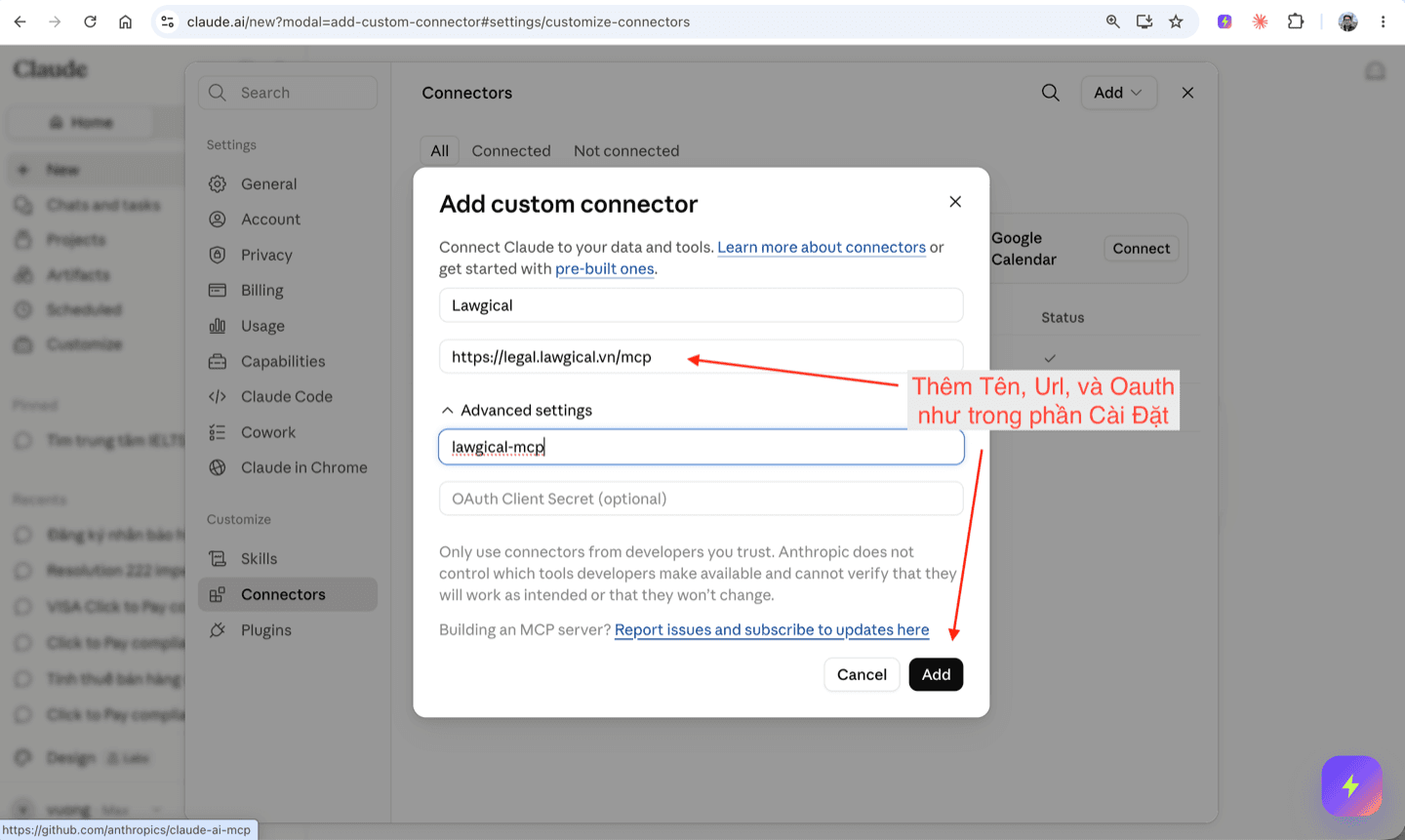Click the Claude Code brackets icon
Screen dimensions: 1405x840
218,396
